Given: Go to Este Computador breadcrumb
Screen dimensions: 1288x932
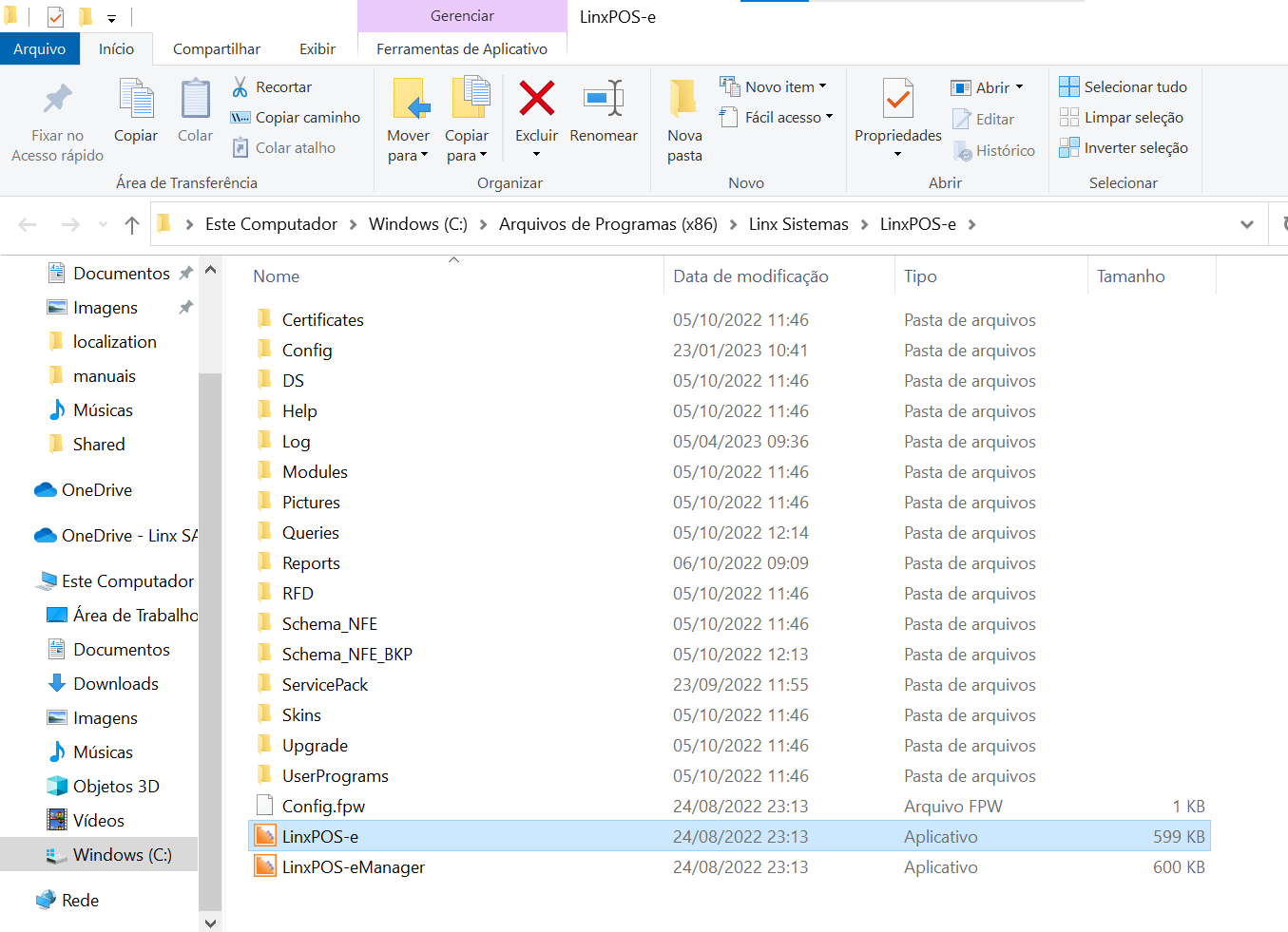Looking at the screenshot, I should (x=271, y=224).
